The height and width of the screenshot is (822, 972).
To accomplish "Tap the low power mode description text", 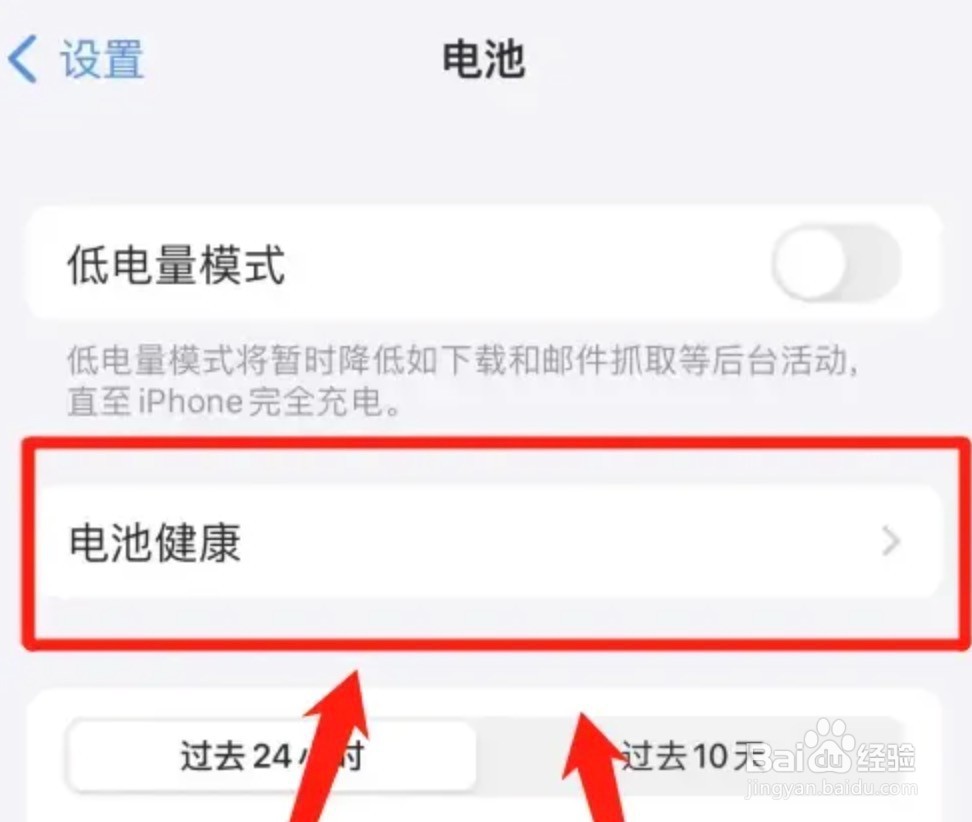I will pyautogui.click(x=462, y=381).
